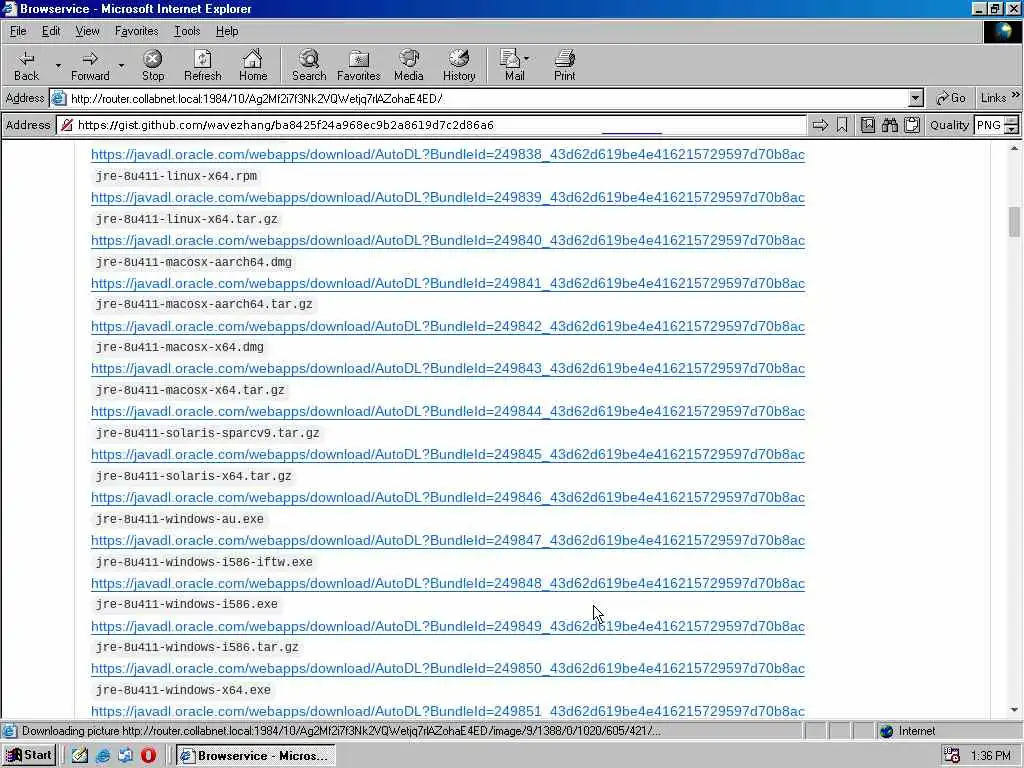This screenshot has height=768, width=1024.
Task: Click the 1:36 PM system clock
Action: coord(990,756)
